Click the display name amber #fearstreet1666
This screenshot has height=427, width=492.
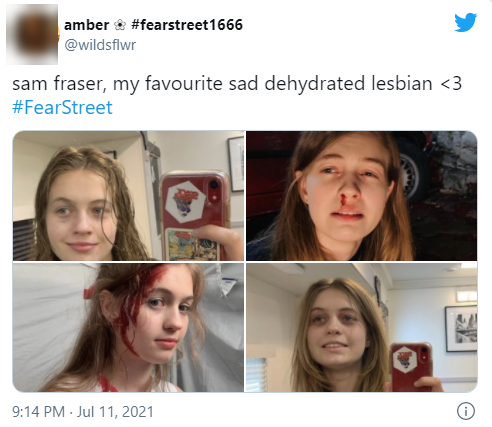click(153, 25)
